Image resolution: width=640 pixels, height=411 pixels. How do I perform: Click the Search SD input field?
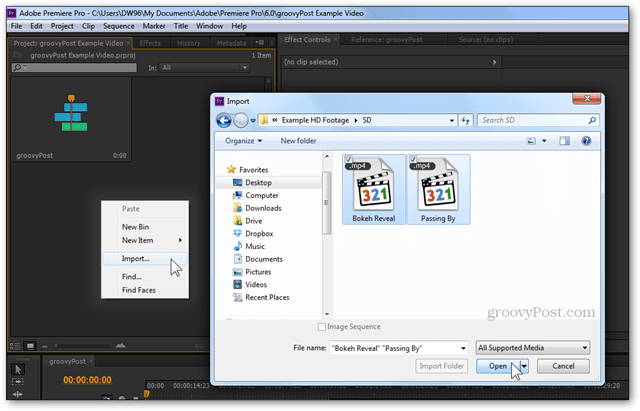tap(533, 120)
